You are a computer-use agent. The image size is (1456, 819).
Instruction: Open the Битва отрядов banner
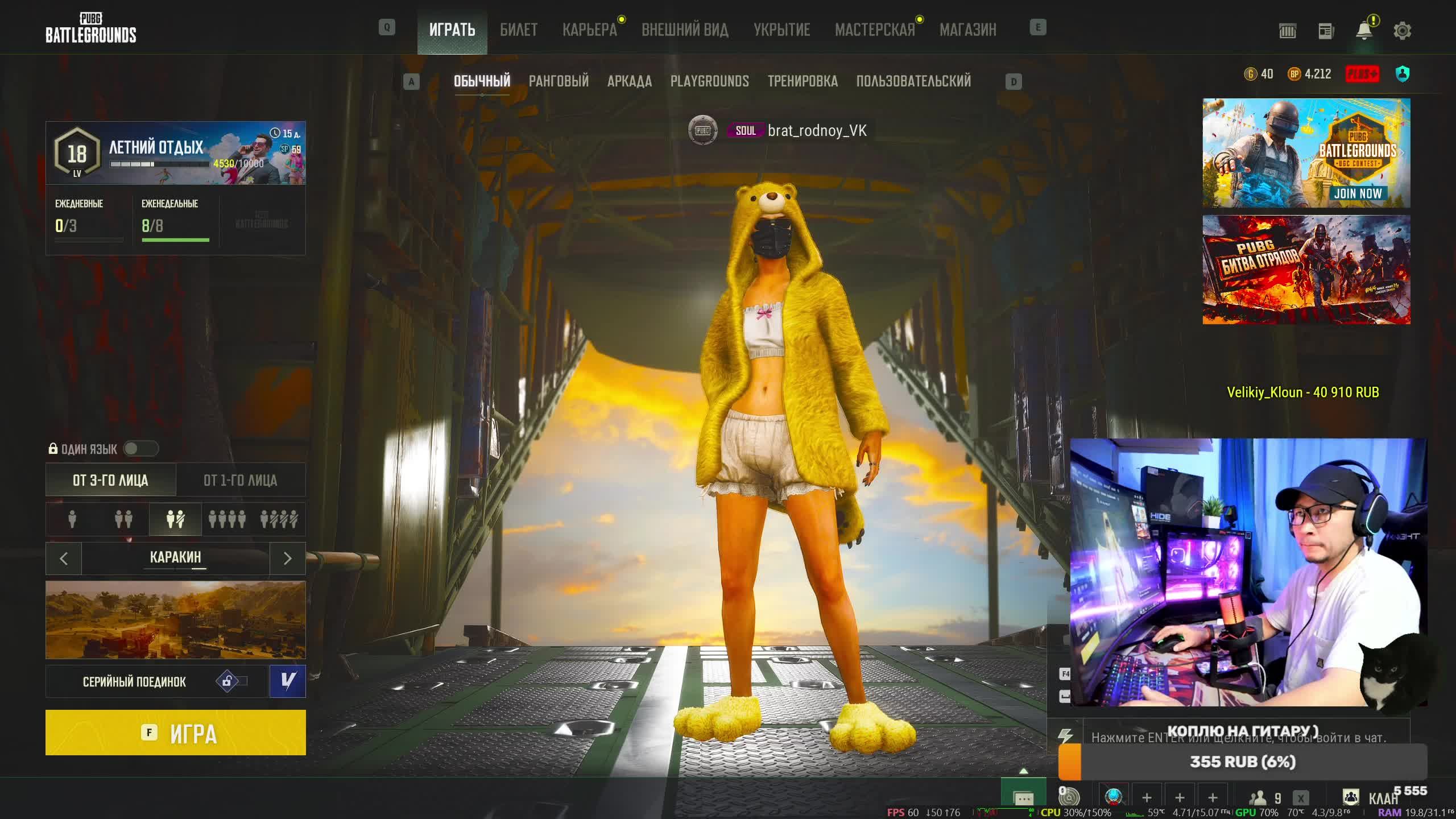(x=1306, y=270)
